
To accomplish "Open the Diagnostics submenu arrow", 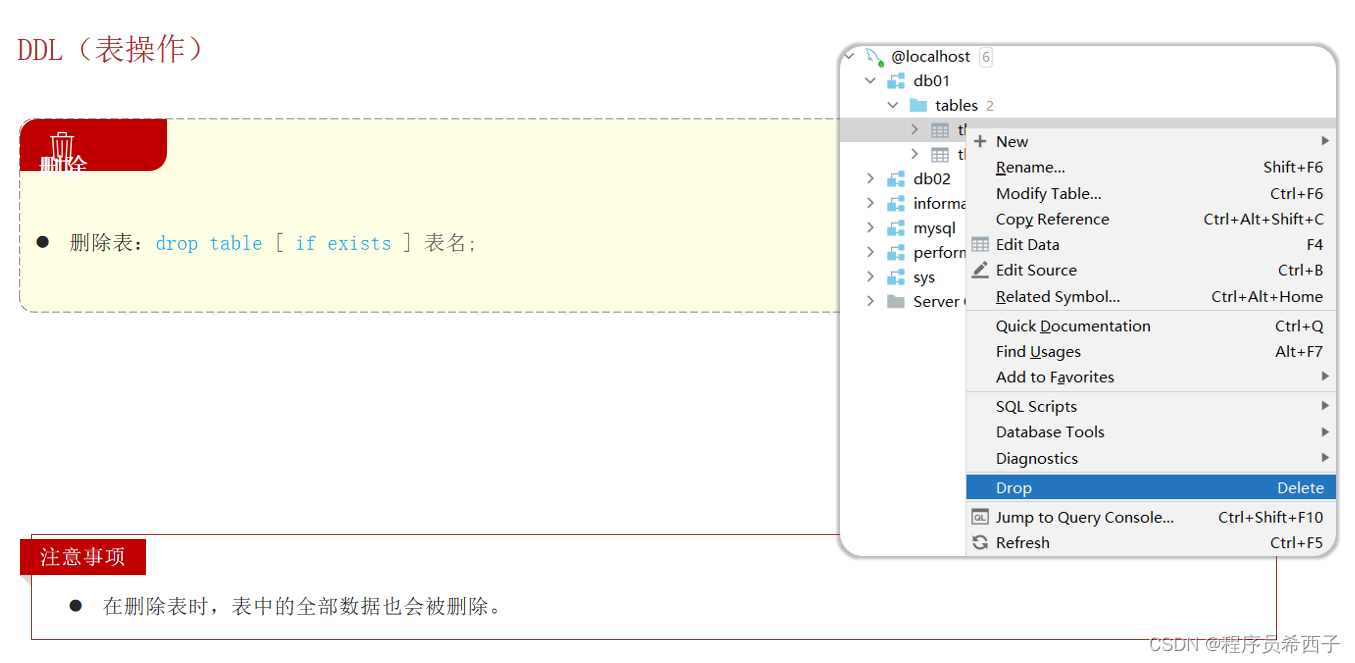I will (x=1325, y=458).
